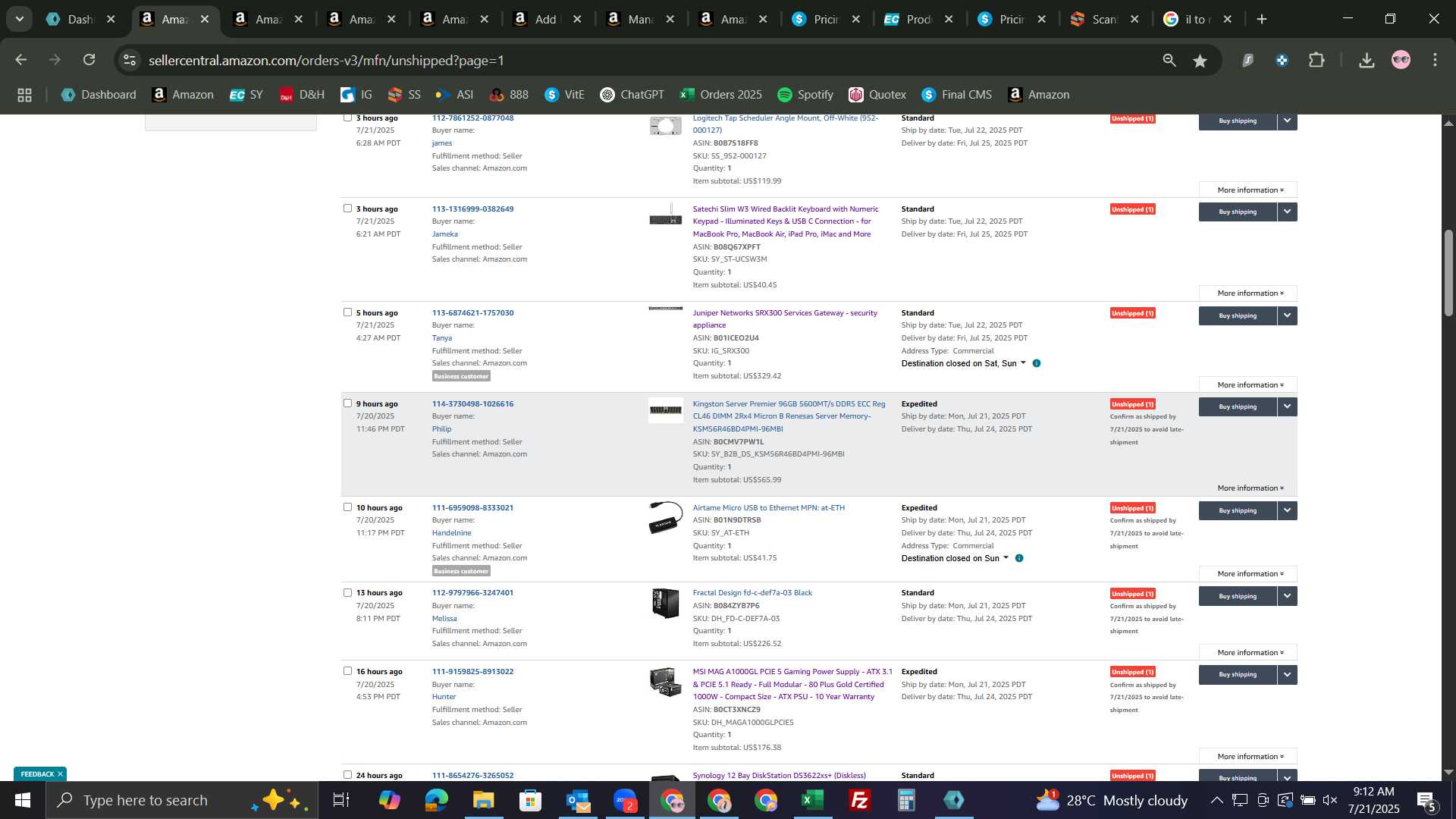The width and height of the screenshot is (1456, 819).
Task: Open Calculator from the taskbar
Action: click(x=906, y=800)
